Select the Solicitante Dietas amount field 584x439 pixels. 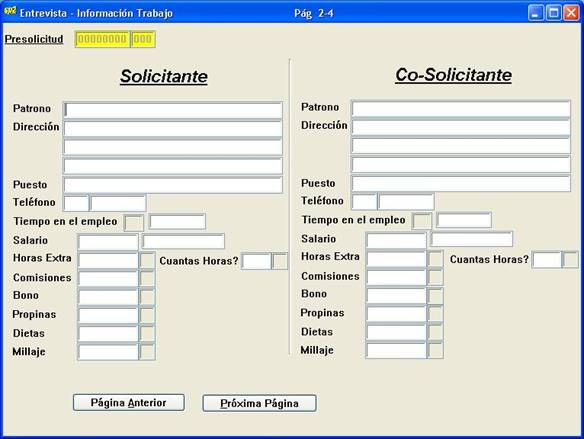108,334
